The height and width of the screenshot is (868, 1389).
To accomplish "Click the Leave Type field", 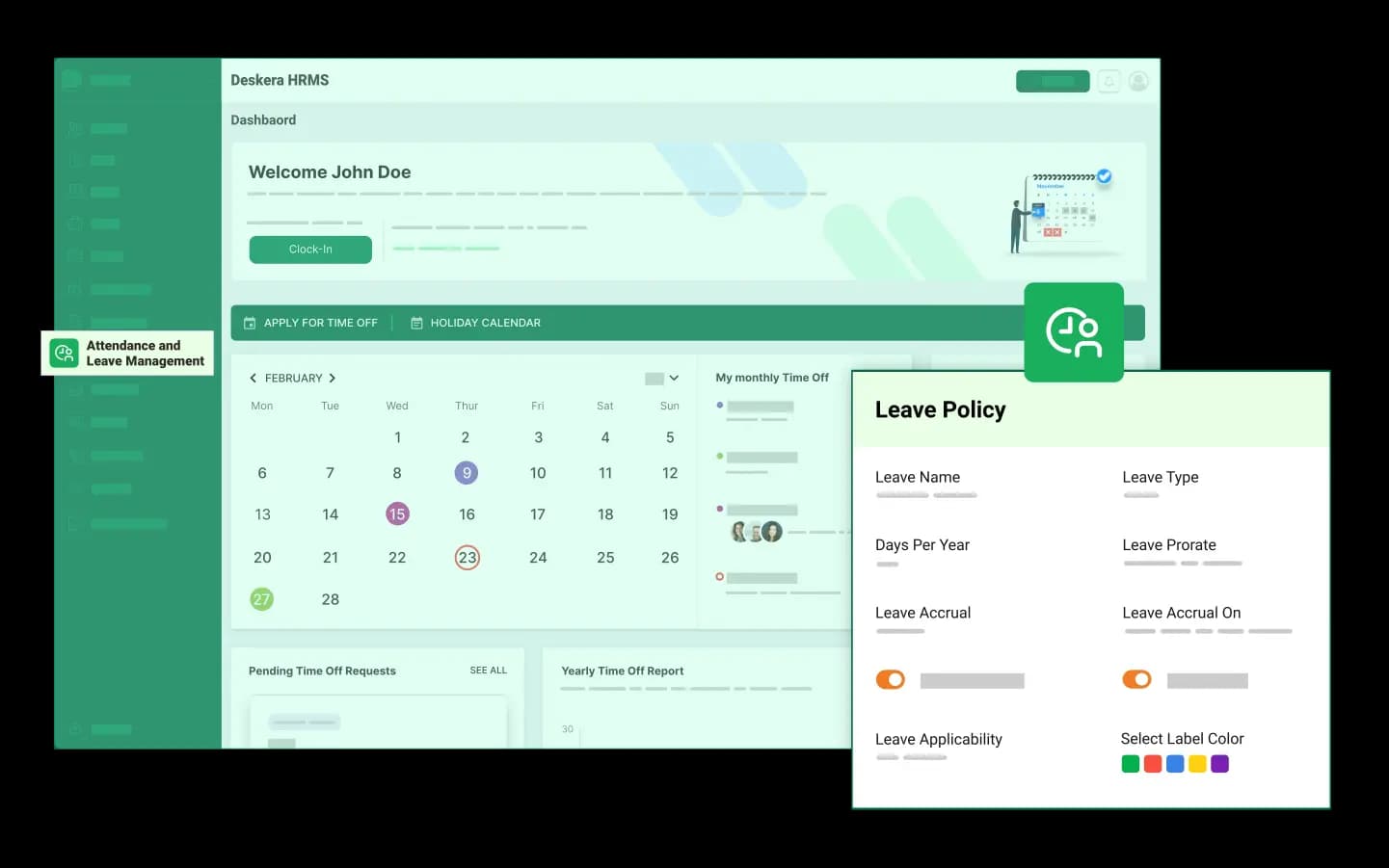I will point(1161,486).
